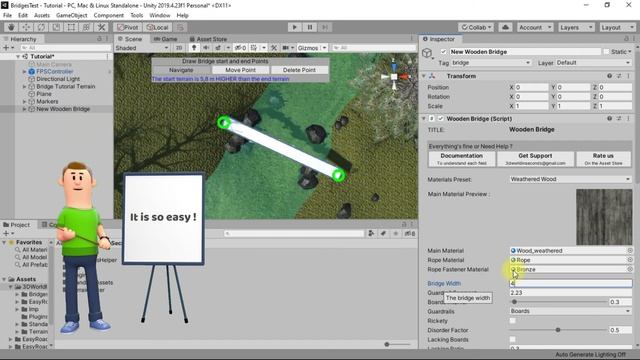Toggle Pivot handle position button

pos(128,27)
